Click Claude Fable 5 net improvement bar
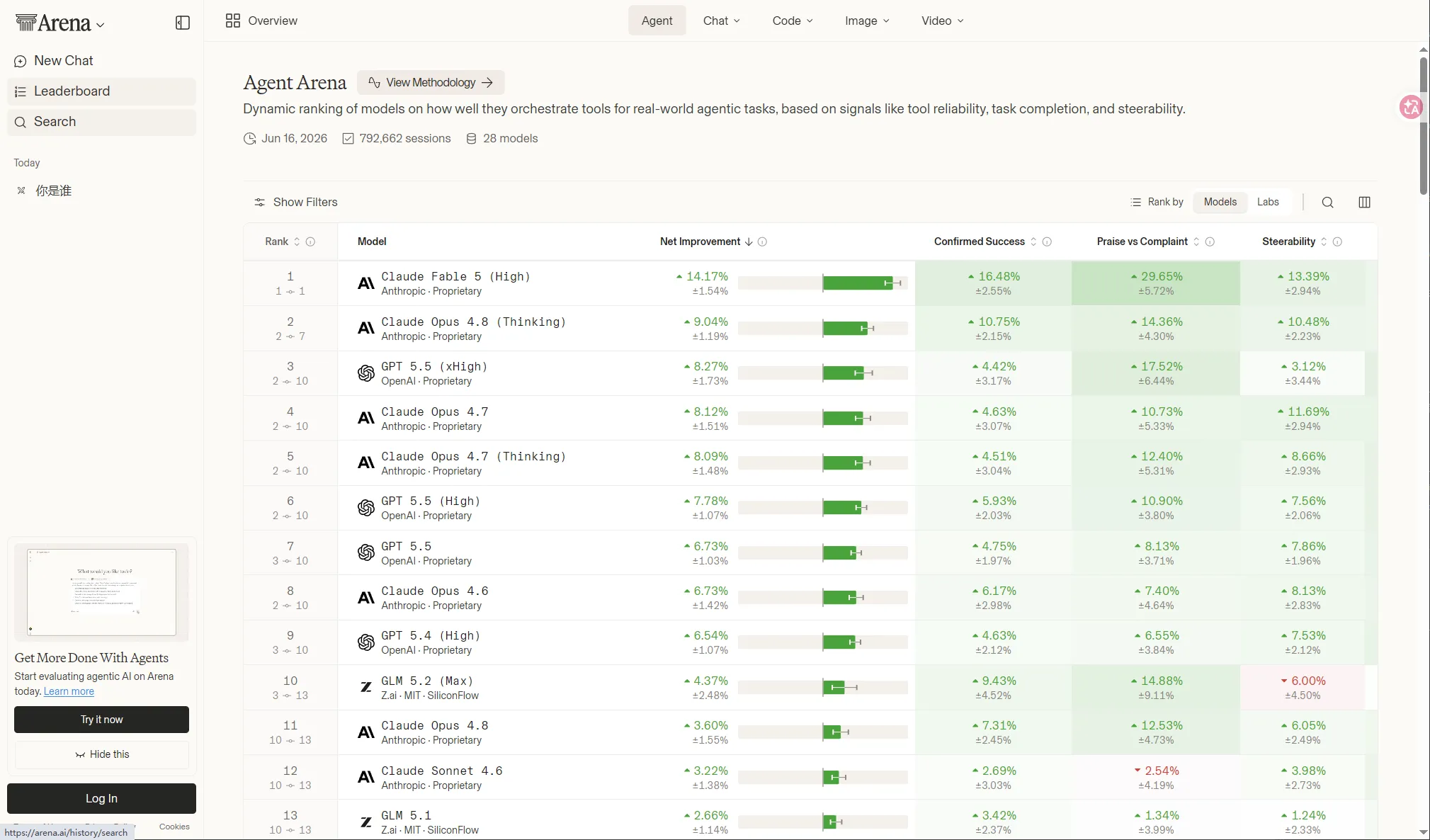The height and width of the screenshot is (840, 1430). point(822,283)
